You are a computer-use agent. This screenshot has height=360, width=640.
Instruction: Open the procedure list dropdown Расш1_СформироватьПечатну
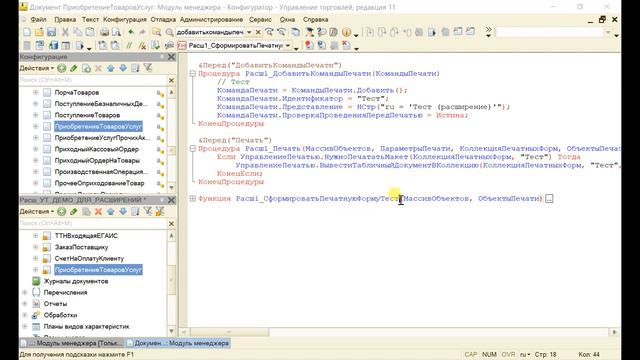coord(288,46)
